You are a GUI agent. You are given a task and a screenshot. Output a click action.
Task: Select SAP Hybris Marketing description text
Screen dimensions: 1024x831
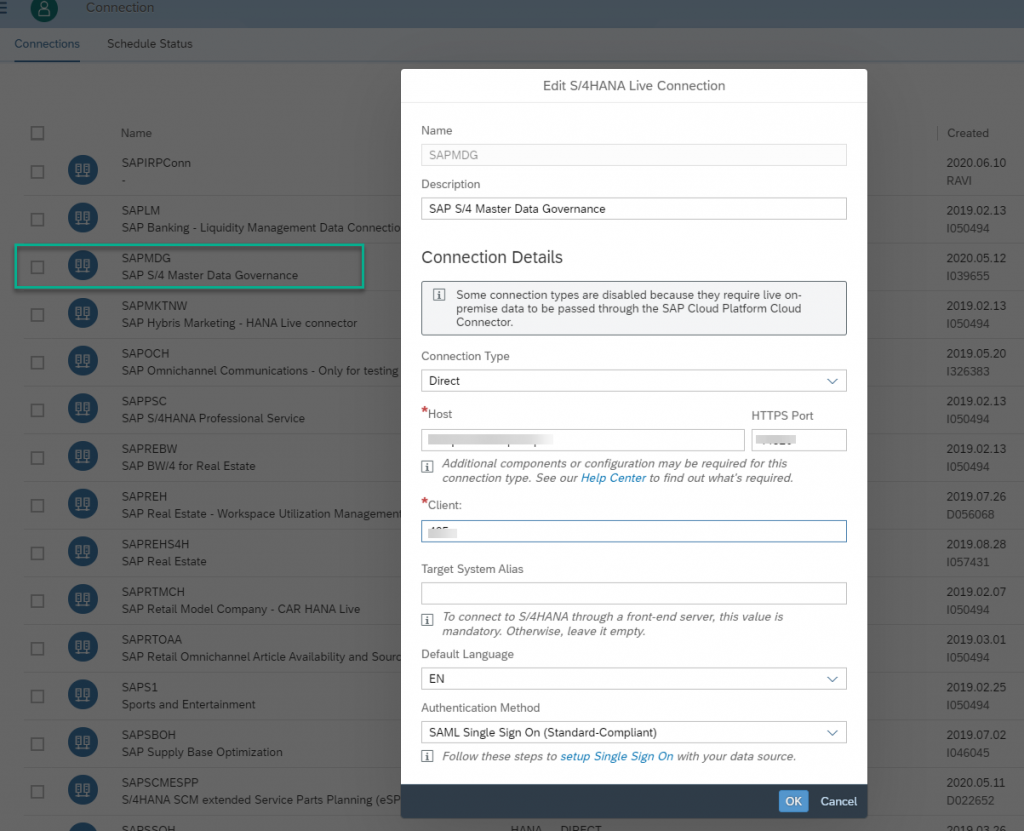click(x=239, y=323)
